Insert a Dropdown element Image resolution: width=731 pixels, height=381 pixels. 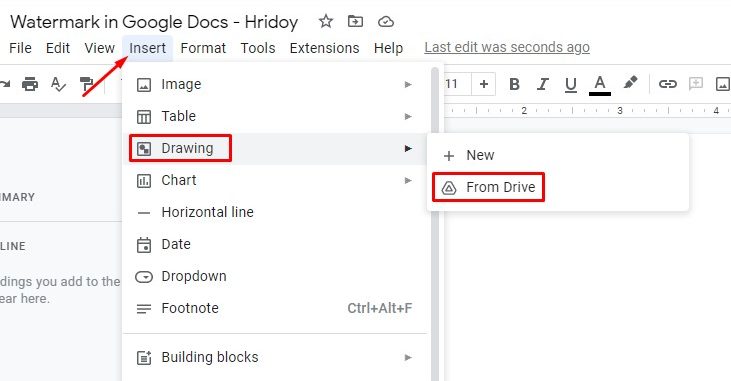(275, 276)
